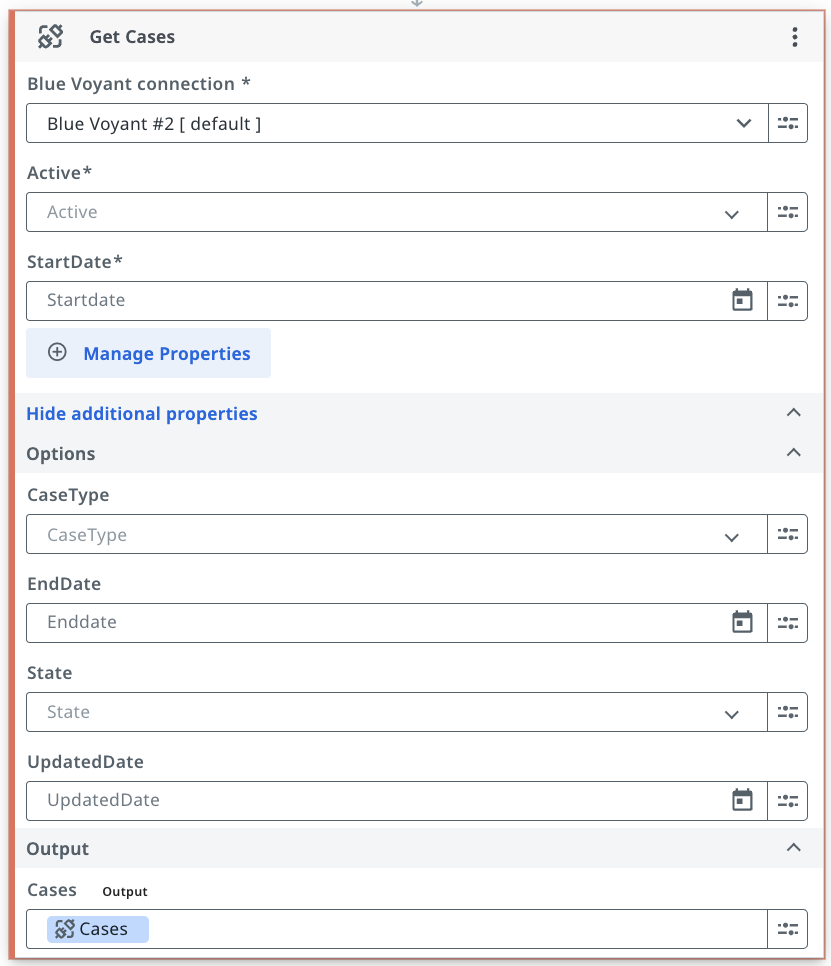Click Manage Properties button

(x=148, y=353)
